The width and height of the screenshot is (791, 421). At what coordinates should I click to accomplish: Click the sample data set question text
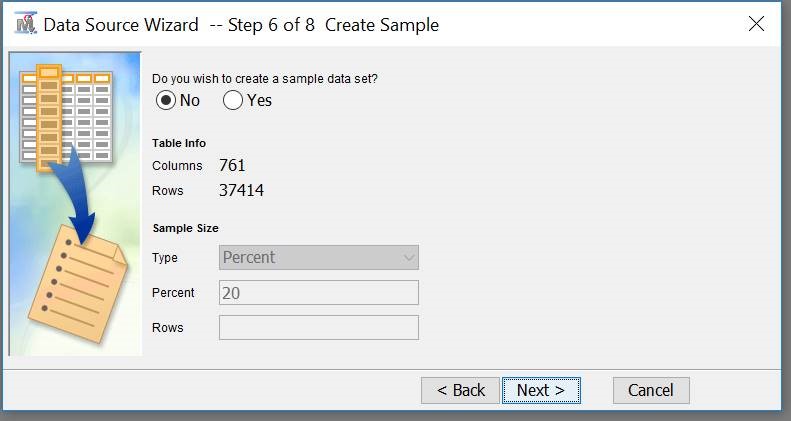[x=265, y=78]
